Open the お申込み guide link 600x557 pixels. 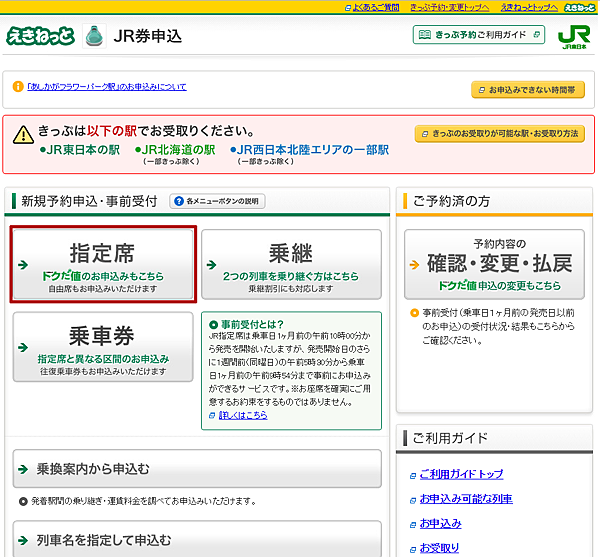[440, 523]
